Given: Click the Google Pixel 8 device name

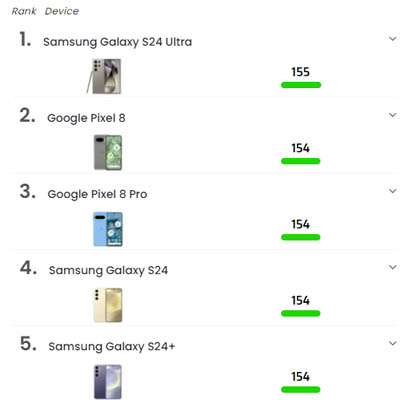Looking at the screenshot, I should click(86, 118).
